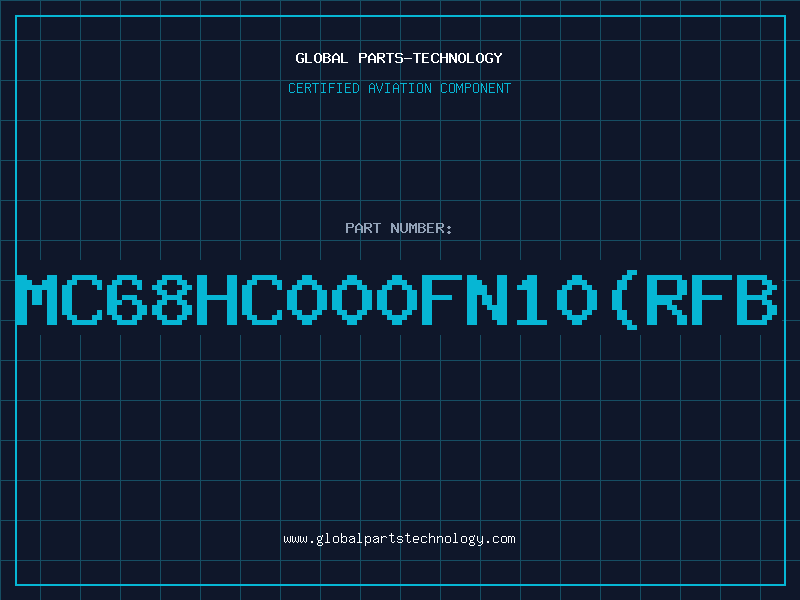
Task: Click the word CERTIFIED in the subtitle
Action: click(323, 88)
